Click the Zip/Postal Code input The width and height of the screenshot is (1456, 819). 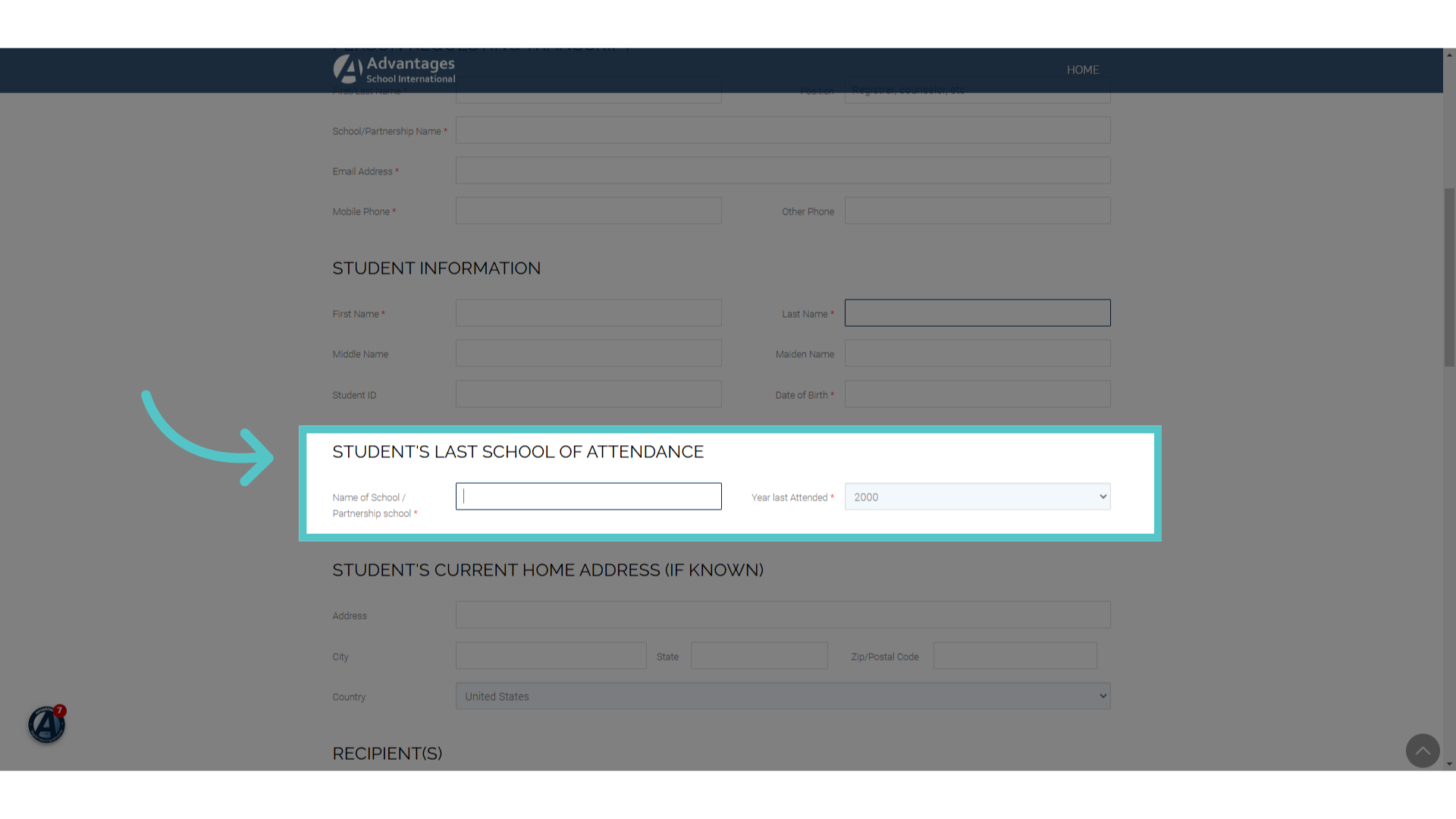tap(1015, 656)
